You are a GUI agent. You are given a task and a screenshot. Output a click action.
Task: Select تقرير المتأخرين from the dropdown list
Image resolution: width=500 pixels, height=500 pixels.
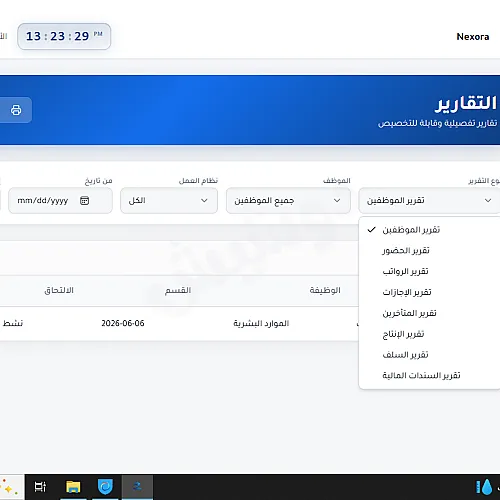(x=429, y=313)
